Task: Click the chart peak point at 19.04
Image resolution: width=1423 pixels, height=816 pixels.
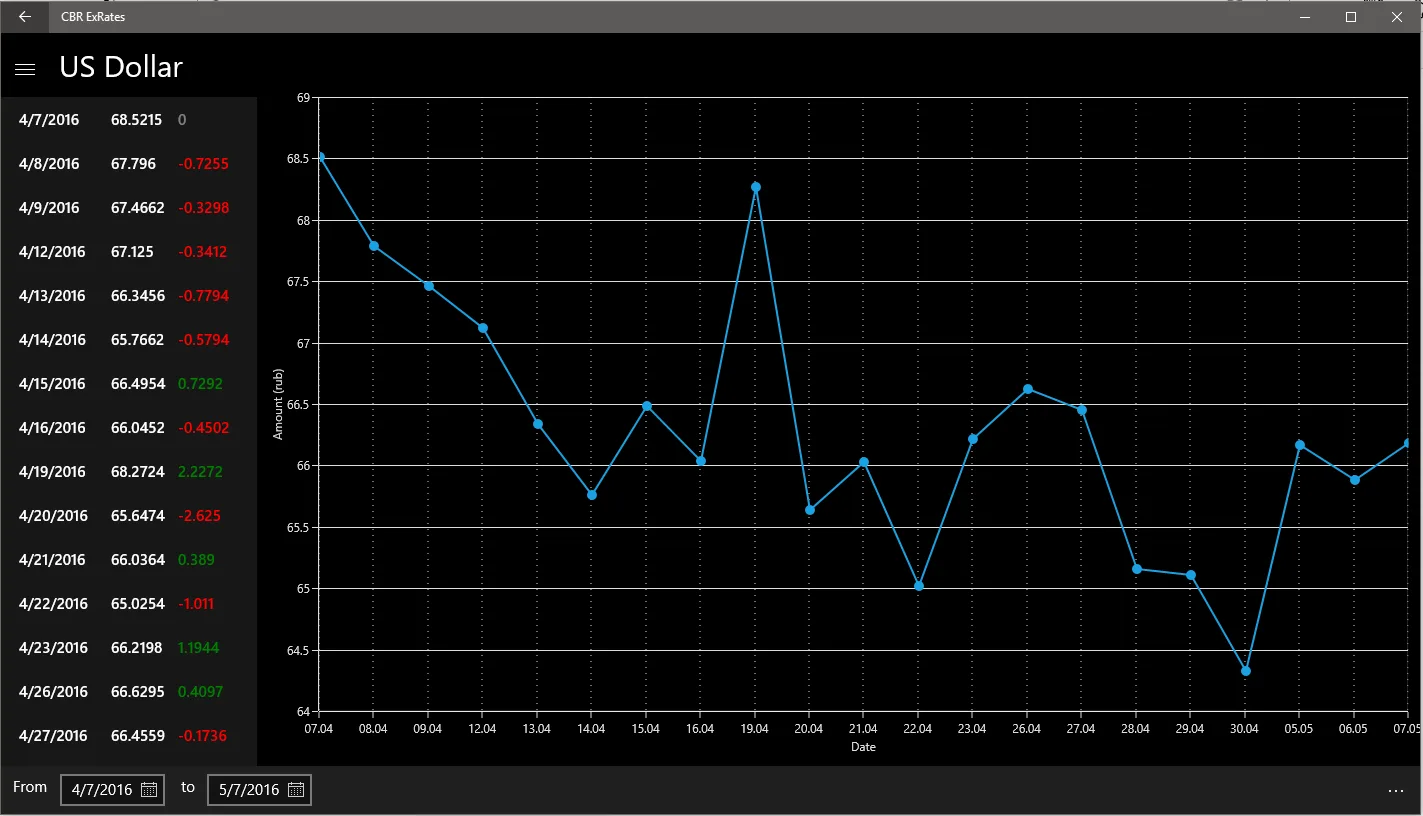Action: (x=756, y=187)
